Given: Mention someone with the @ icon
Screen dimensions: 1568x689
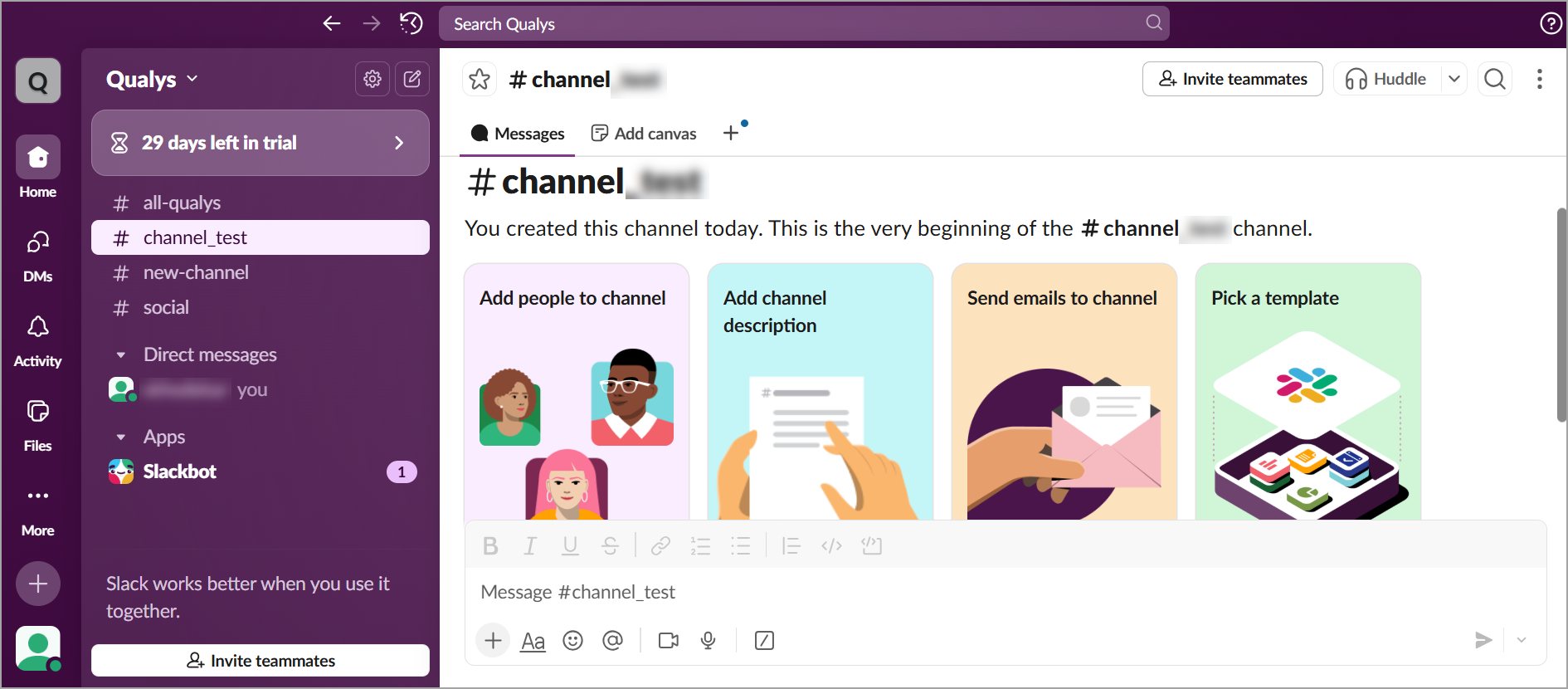Looking at the screenshot, I should [612, 640].
